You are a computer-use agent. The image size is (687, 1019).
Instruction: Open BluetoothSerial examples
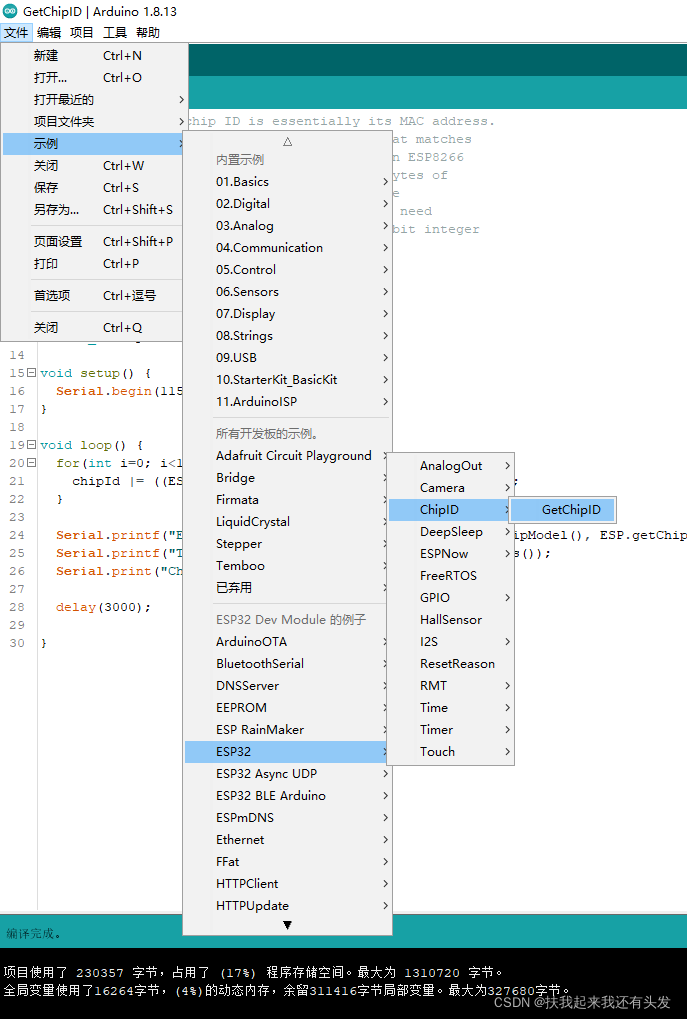tap(287, 664)
